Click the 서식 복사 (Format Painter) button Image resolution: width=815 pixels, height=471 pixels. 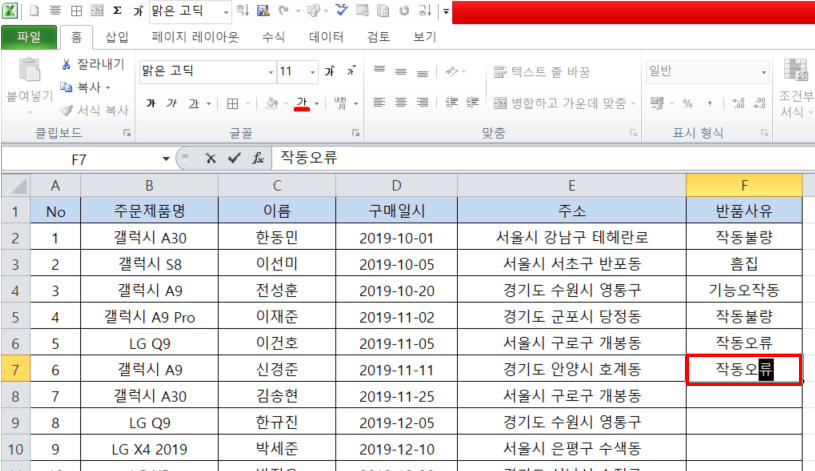point(95,110)
